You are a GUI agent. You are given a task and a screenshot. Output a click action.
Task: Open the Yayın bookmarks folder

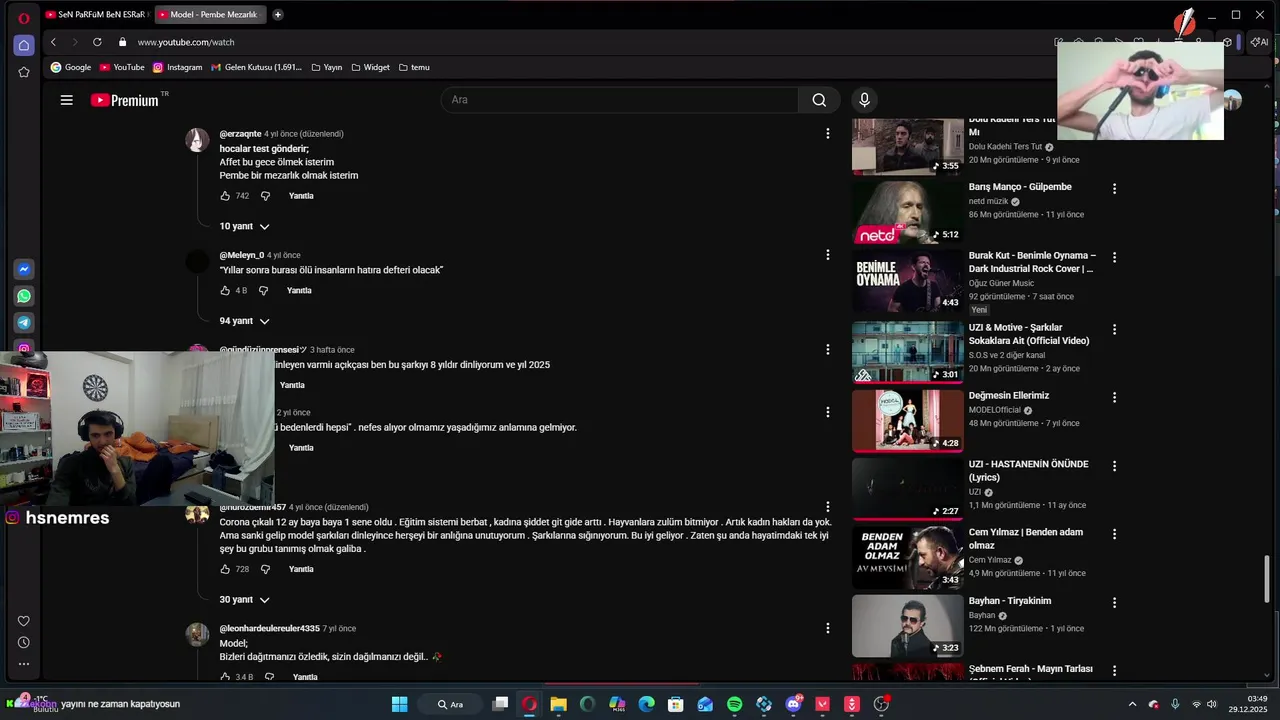[326, 67]
